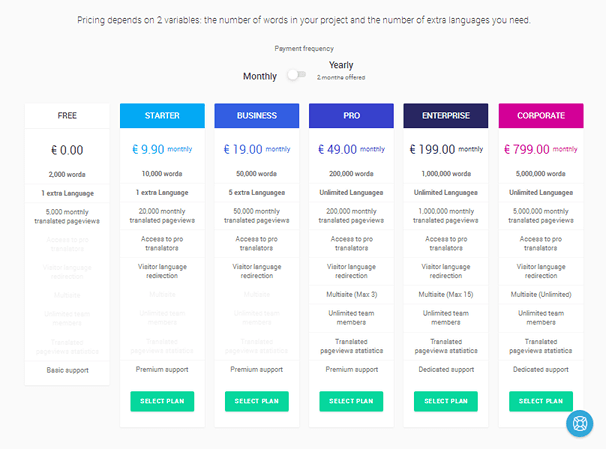Viewport: 606px width, 449px height.
Task: Open the lifebuoy help chat icon
Action: [x=579, y=423]
